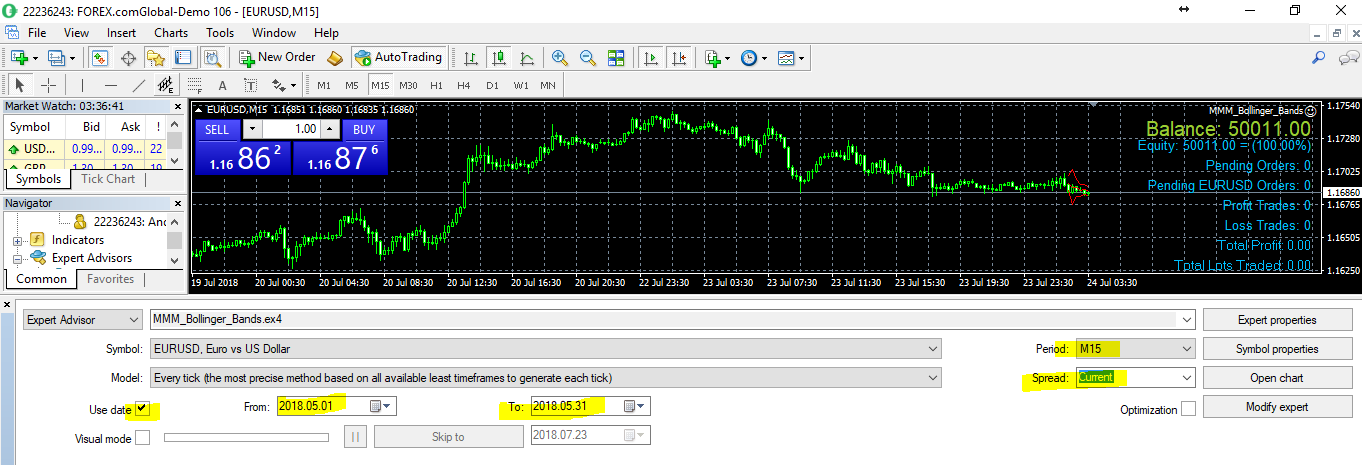
Task: Click the Symbol properties button
Action: [x=1277, y=349]
